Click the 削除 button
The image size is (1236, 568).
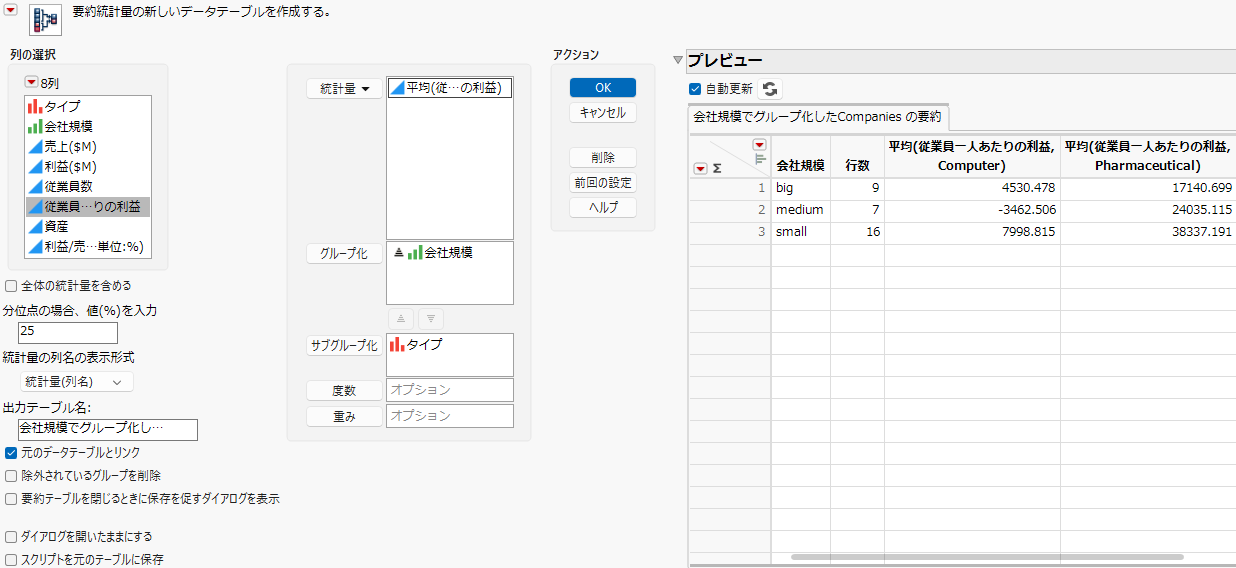pos(603,158)
